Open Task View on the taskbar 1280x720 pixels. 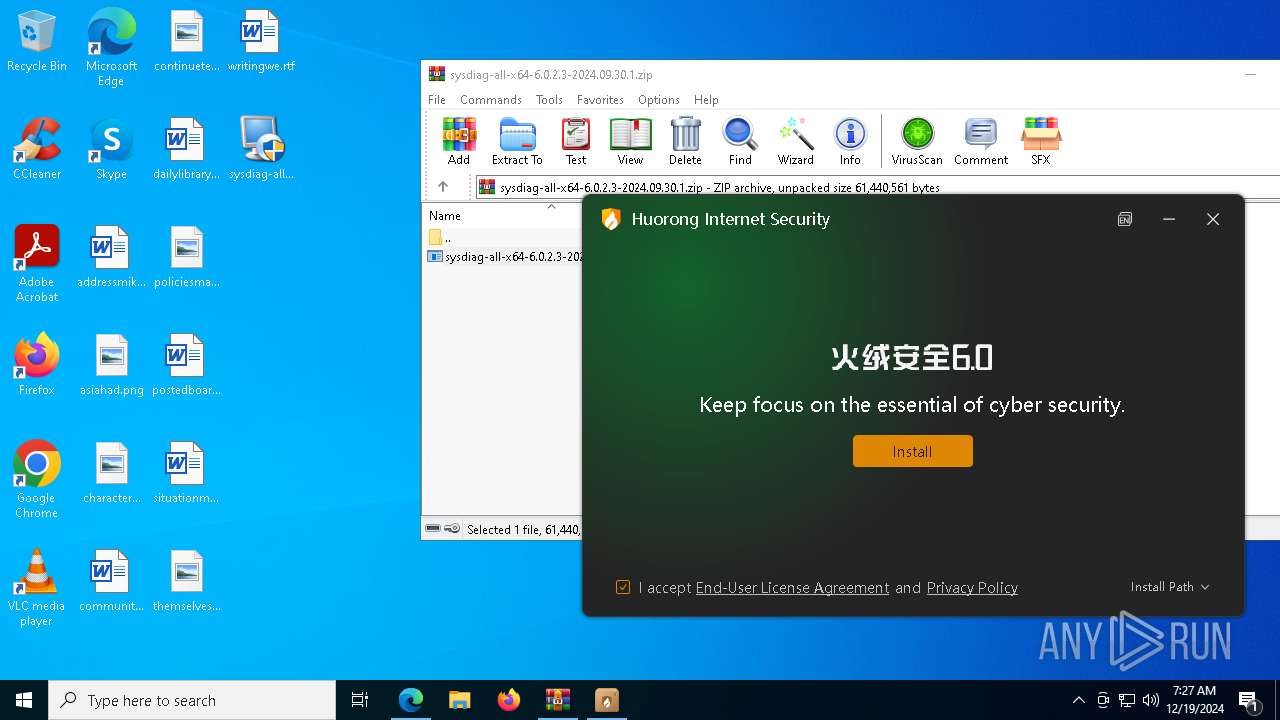coord(360,700)
